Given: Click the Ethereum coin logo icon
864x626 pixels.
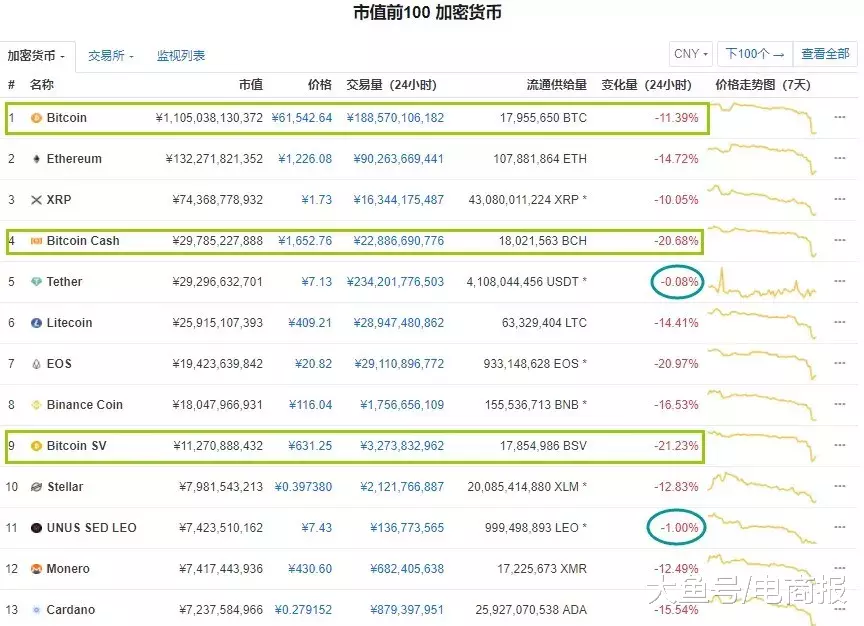Looking at the screenshot, I should (x=36, y=159).
